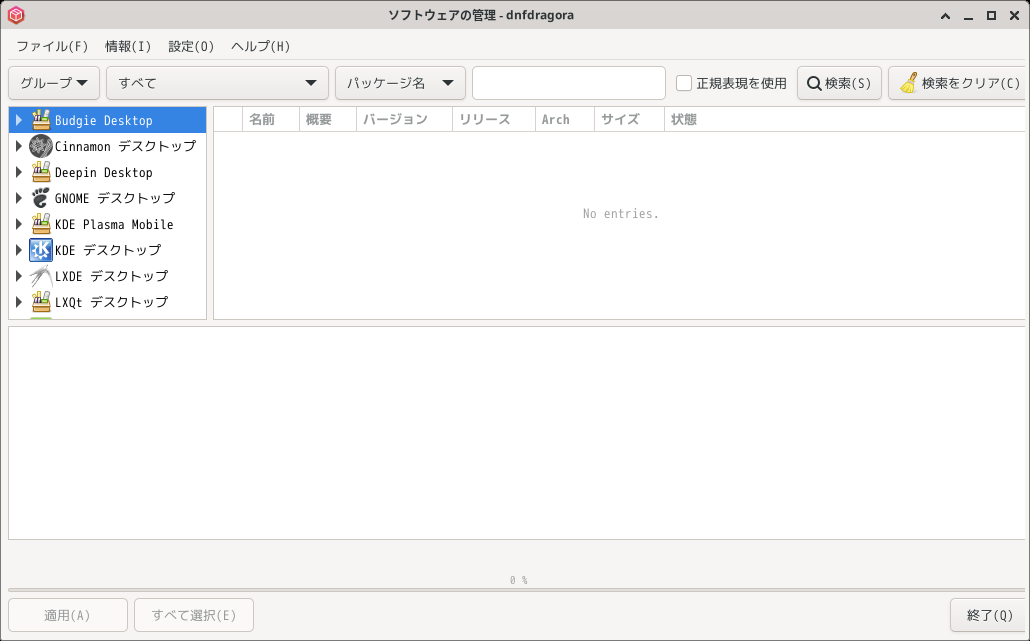Click the LXDE デスクトップ bird icon
Viewport: 1030px width, 641px height.
tap(41, 276)
